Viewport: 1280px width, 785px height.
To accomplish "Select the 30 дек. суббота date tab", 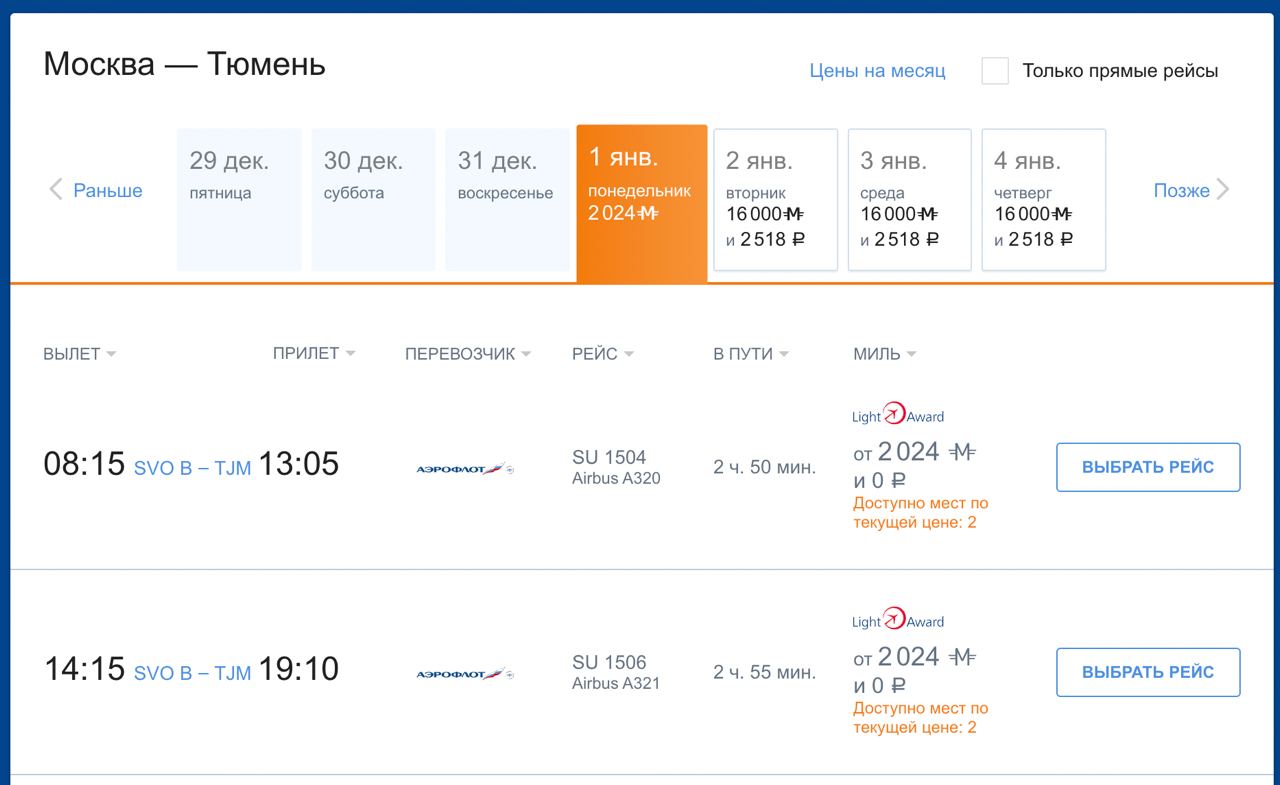I will coord(373,199).
